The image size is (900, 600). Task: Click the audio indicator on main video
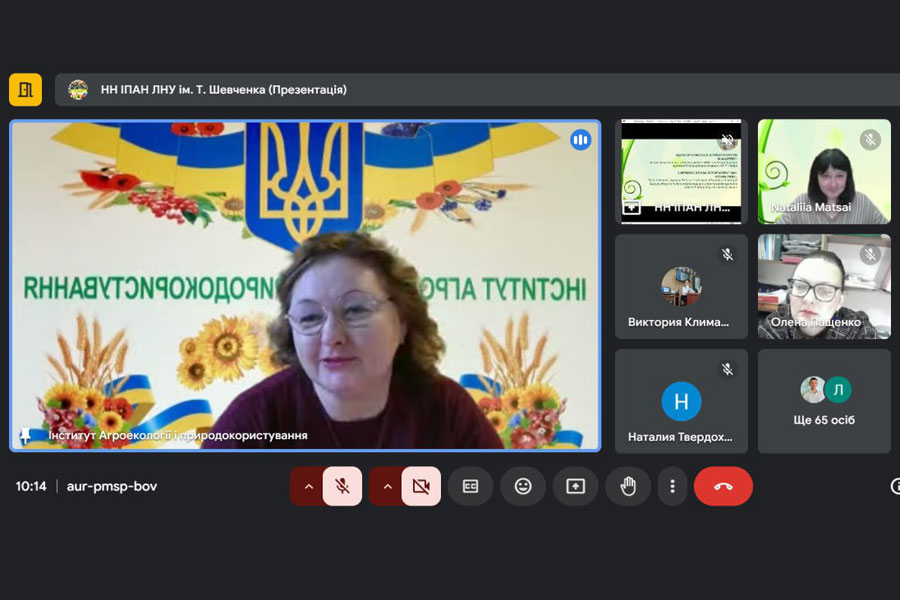coord(580,140)
